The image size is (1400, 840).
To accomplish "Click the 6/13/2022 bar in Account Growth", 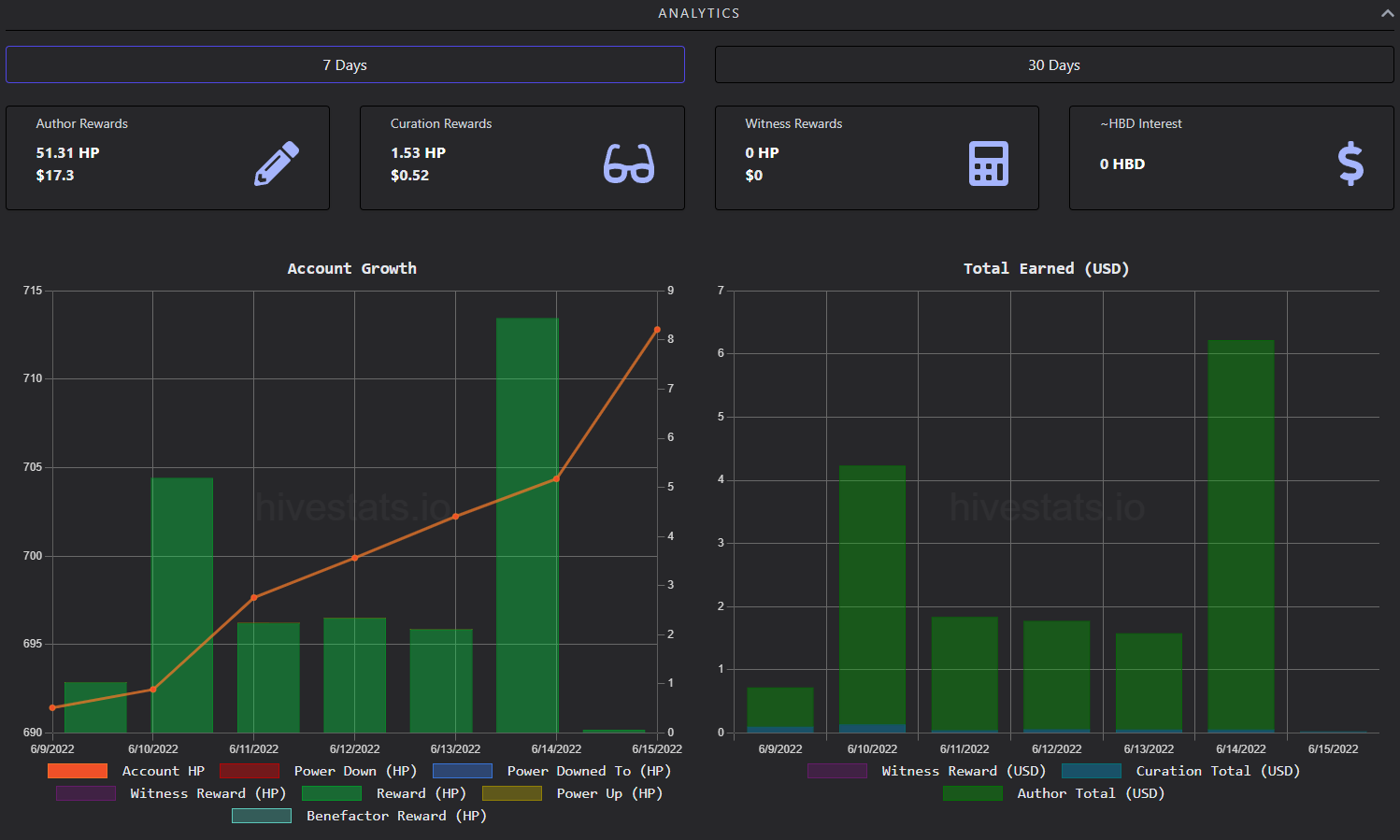I will (x=441, y=680).
